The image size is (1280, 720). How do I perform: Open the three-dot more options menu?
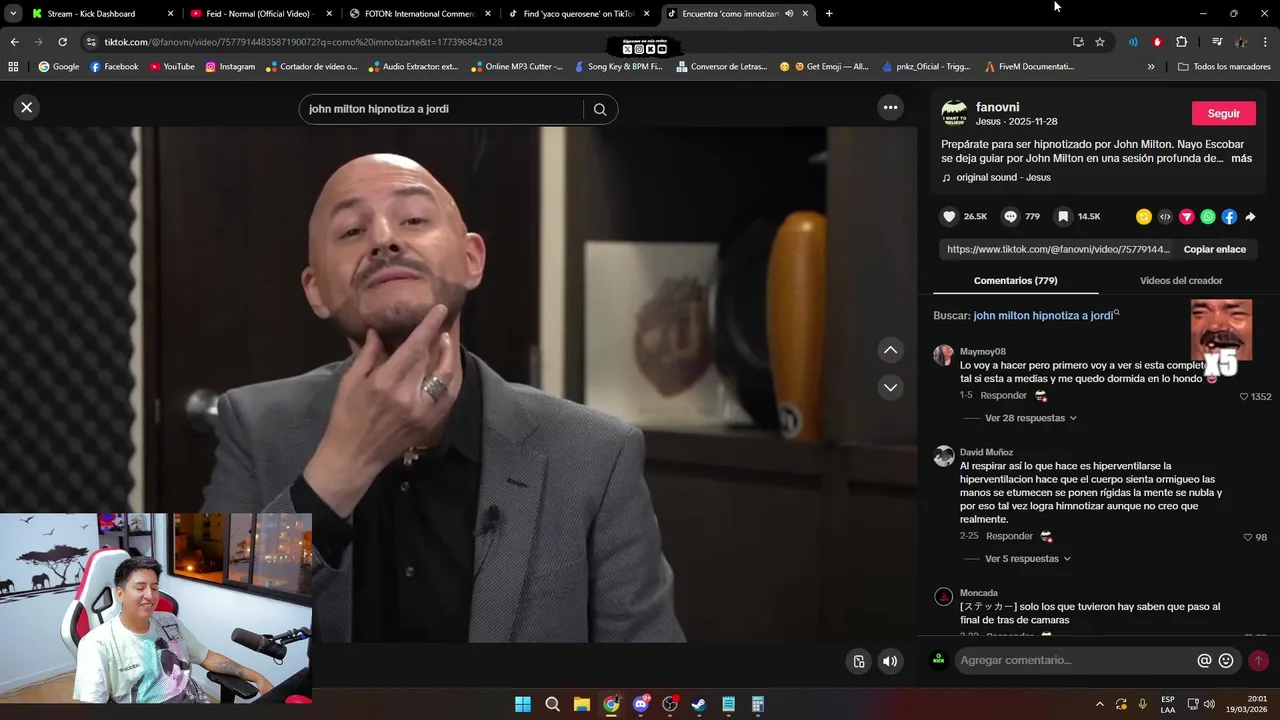pyautogui.click(x=890, y=107)
